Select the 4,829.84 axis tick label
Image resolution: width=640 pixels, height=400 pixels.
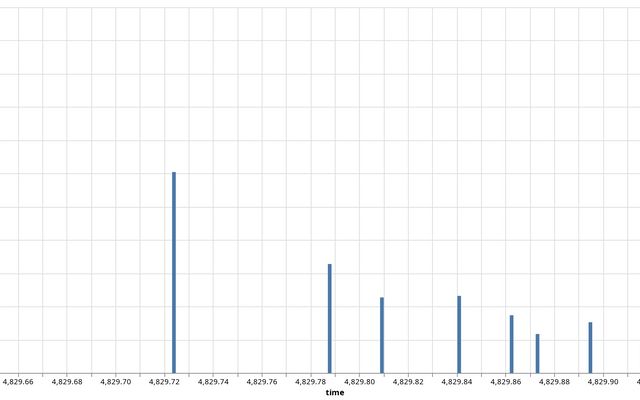pyautogui.click(x=457, y=381)
